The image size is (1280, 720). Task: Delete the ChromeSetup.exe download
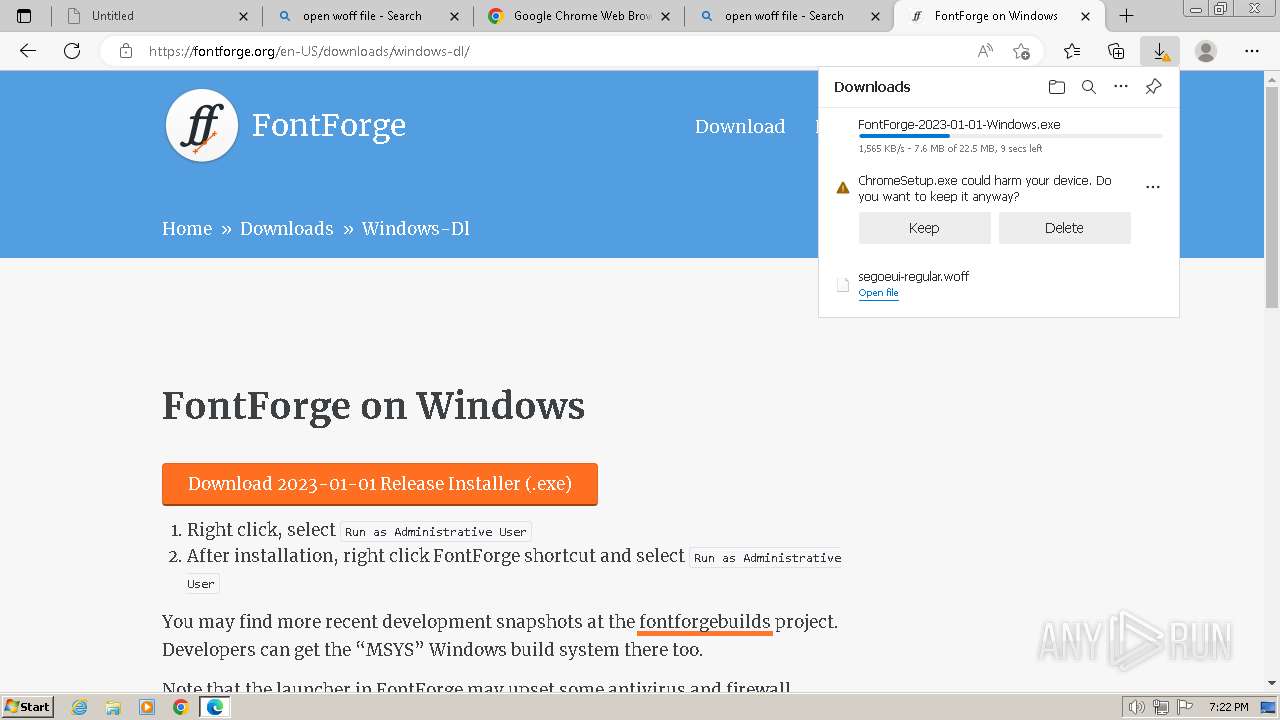[1064, 228]
